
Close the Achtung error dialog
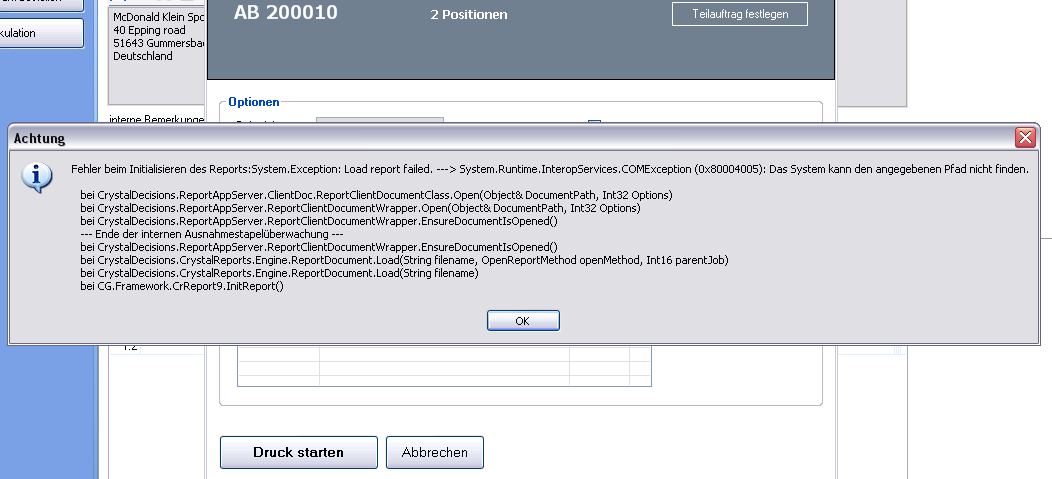tap(1024, 138)
